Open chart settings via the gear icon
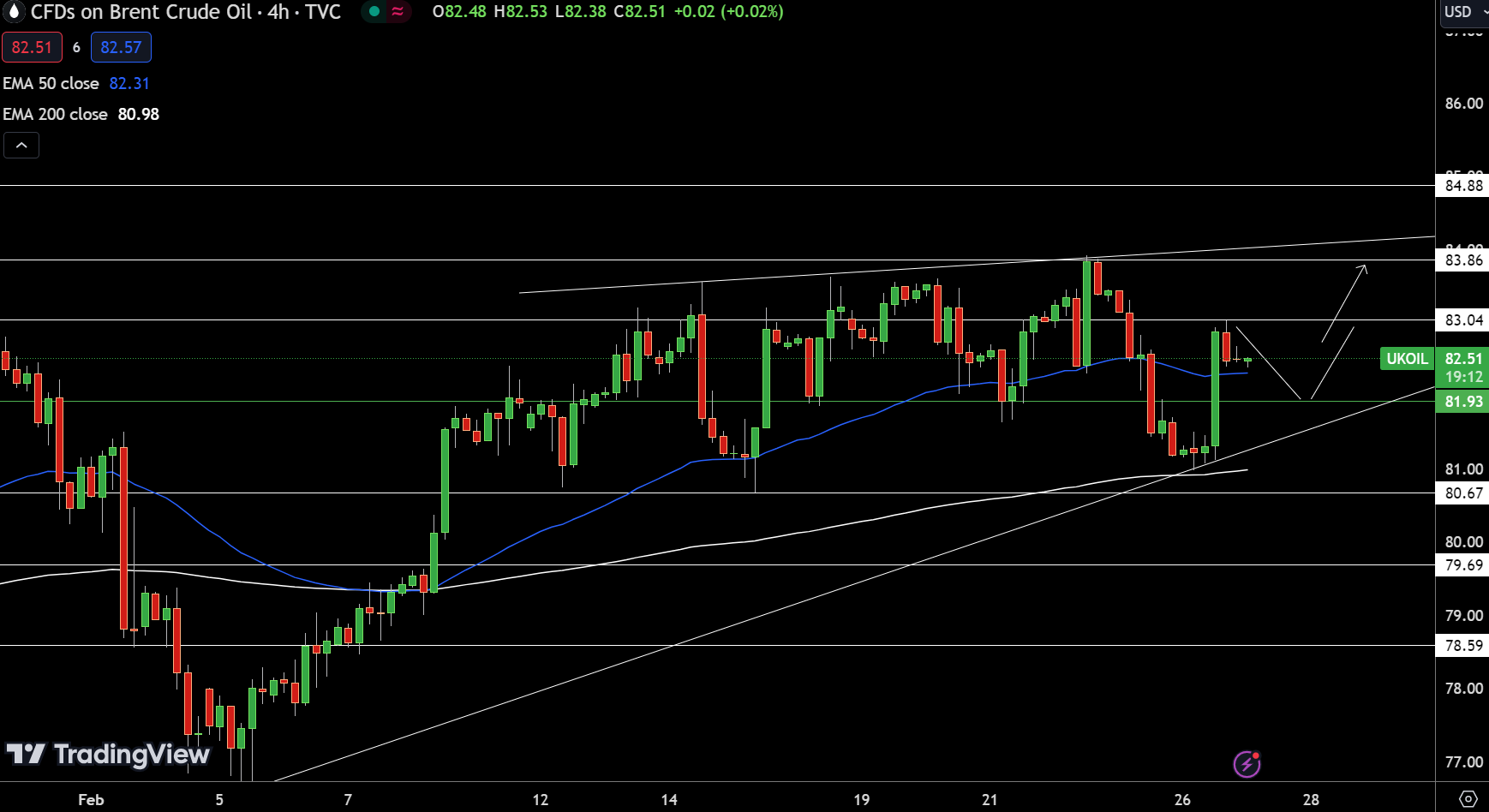 [1468, 799]
